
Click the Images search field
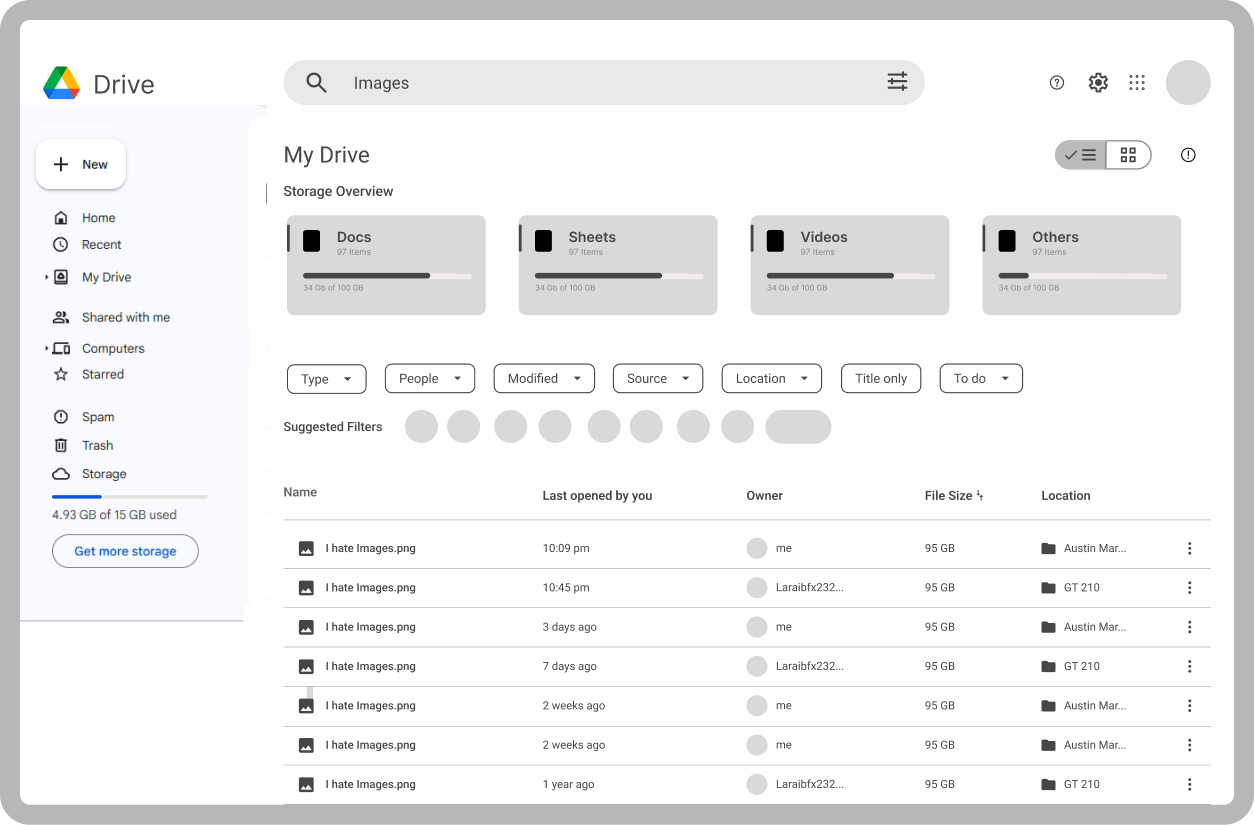click(x=604, y=83)
